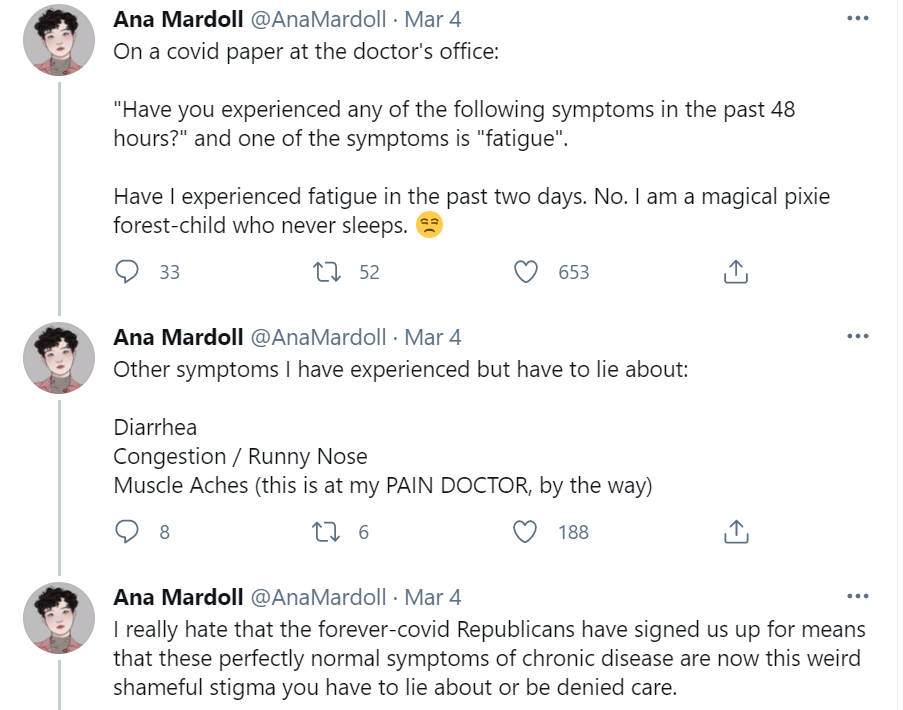This screenshot has height=710, width=903.
Task: Like the tweet with 188 likes
Action: (526, 532)
